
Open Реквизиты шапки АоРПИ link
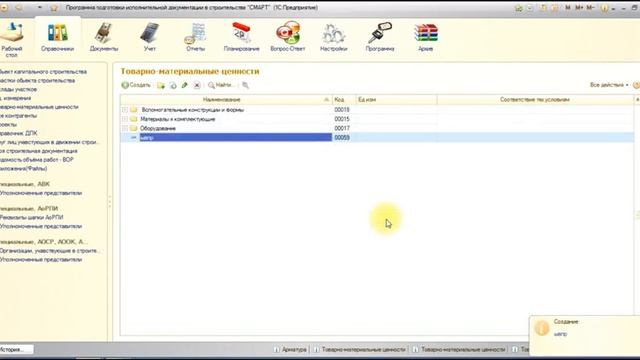(31, 218)
